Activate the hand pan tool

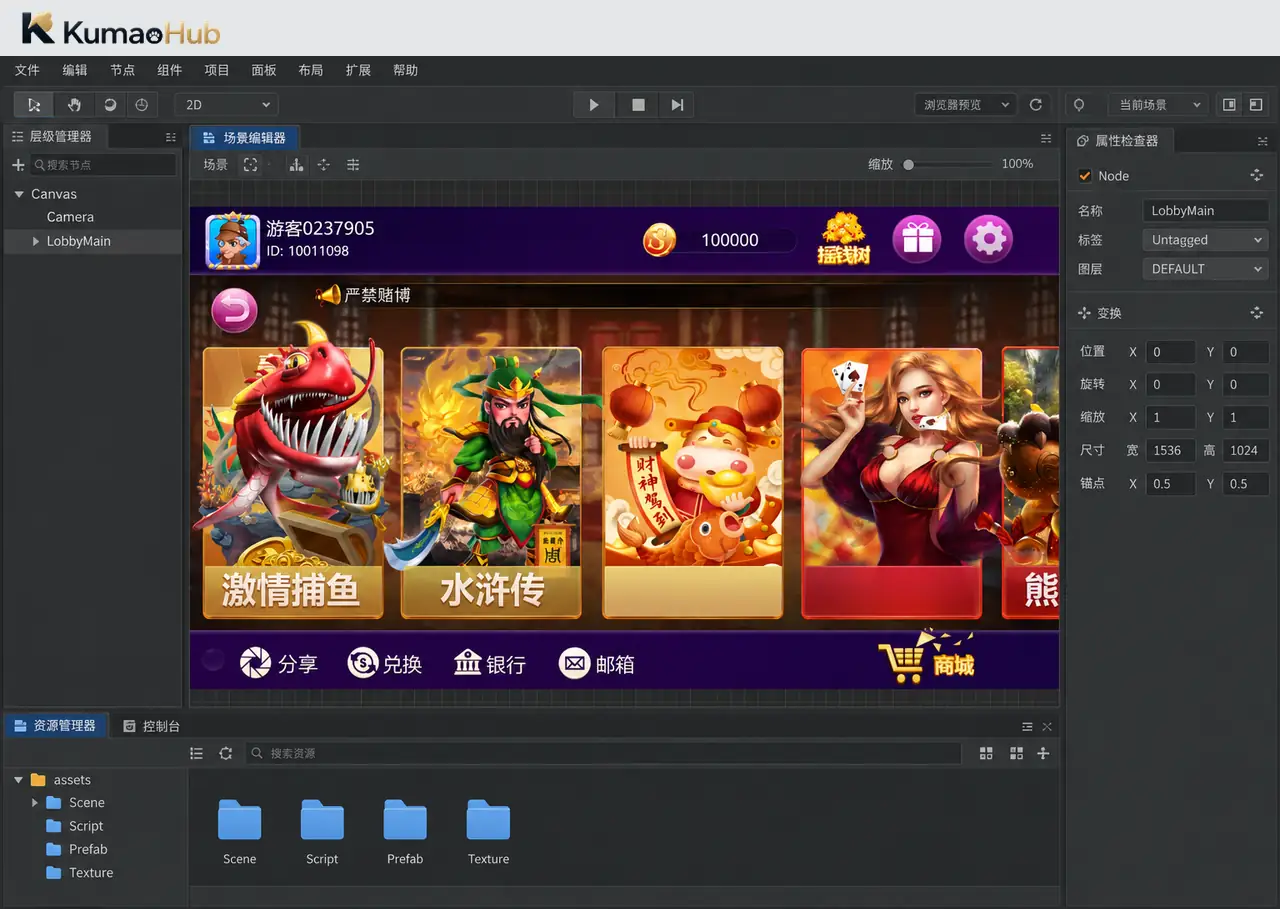click(74, 105)
